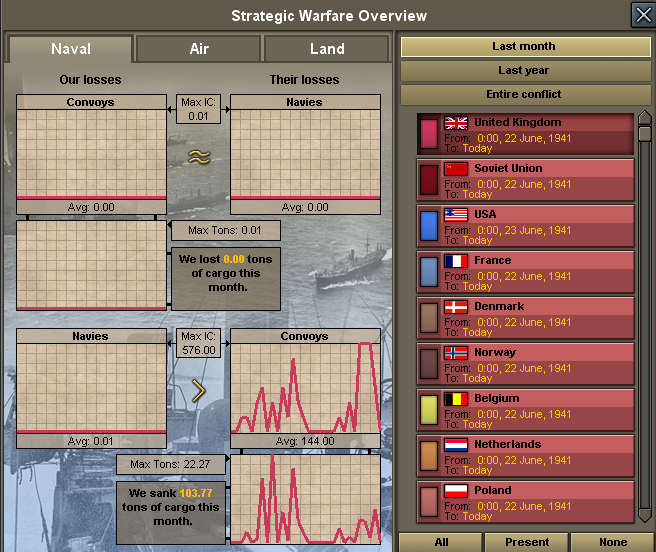656x552 pixels.
Task: Click the United Kingdom flag icon
Action: pos(456,123)
